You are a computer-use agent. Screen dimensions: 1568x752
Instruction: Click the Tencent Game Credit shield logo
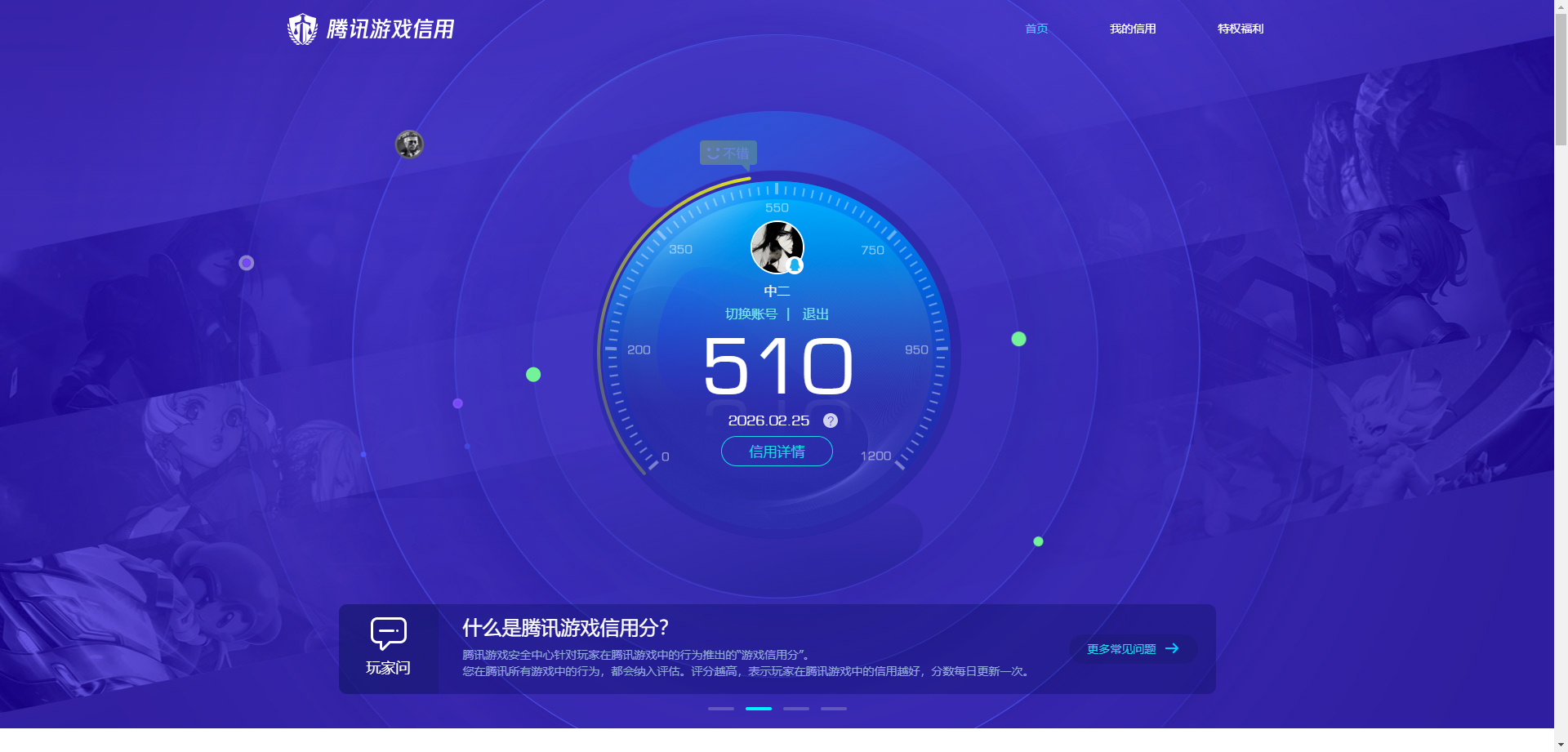point(302,29)
